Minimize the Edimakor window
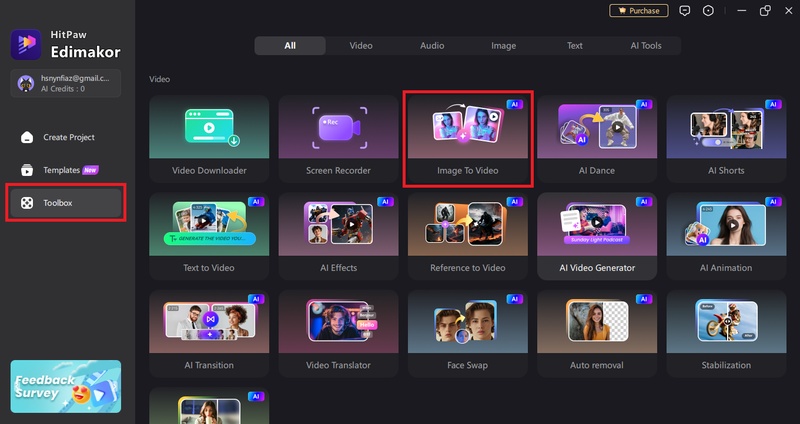 click(741, 11)
